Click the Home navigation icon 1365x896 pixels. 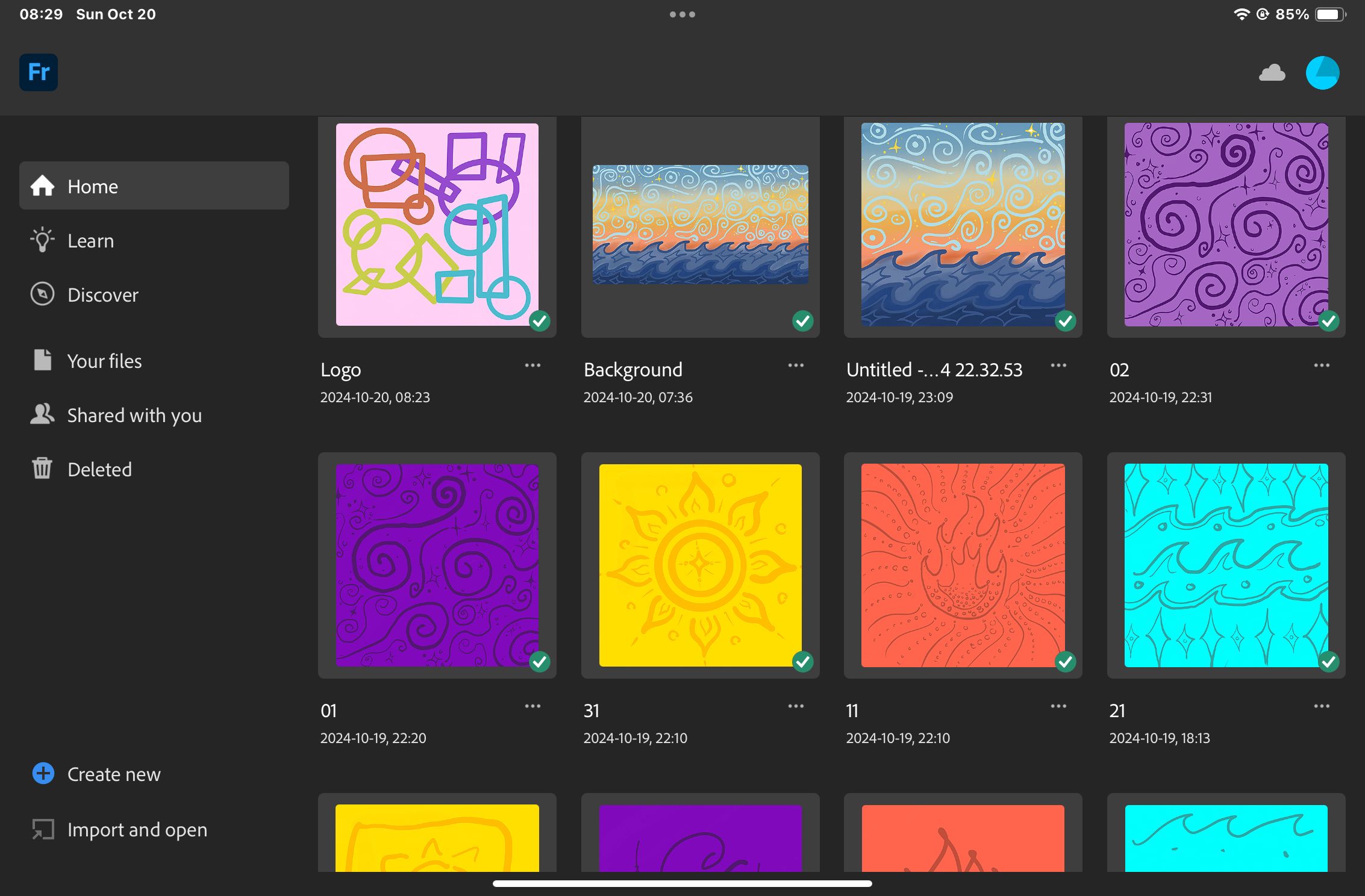pos(42,186)
